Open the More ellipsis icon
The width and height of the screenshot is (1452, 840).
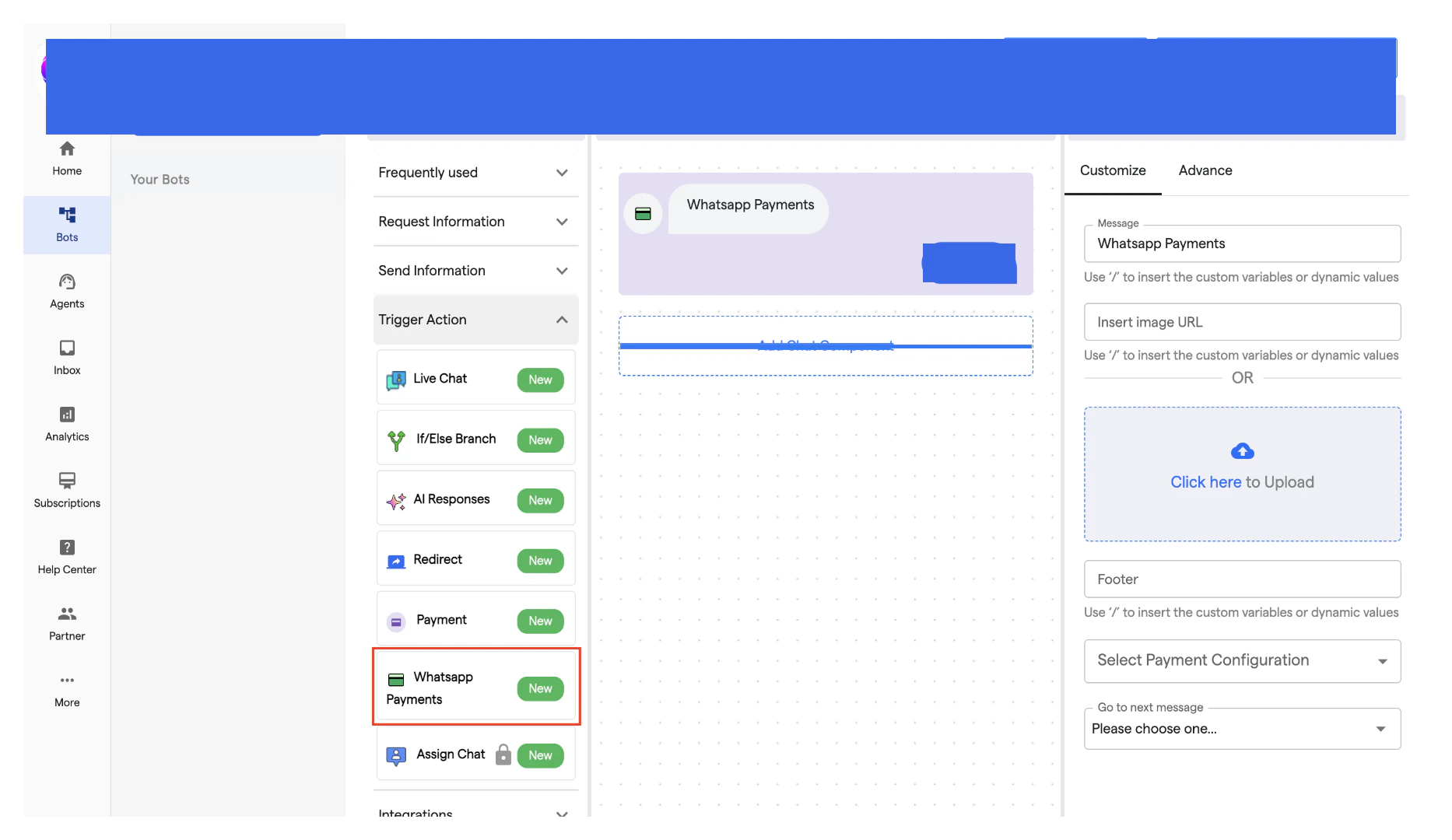click(67, 680)
